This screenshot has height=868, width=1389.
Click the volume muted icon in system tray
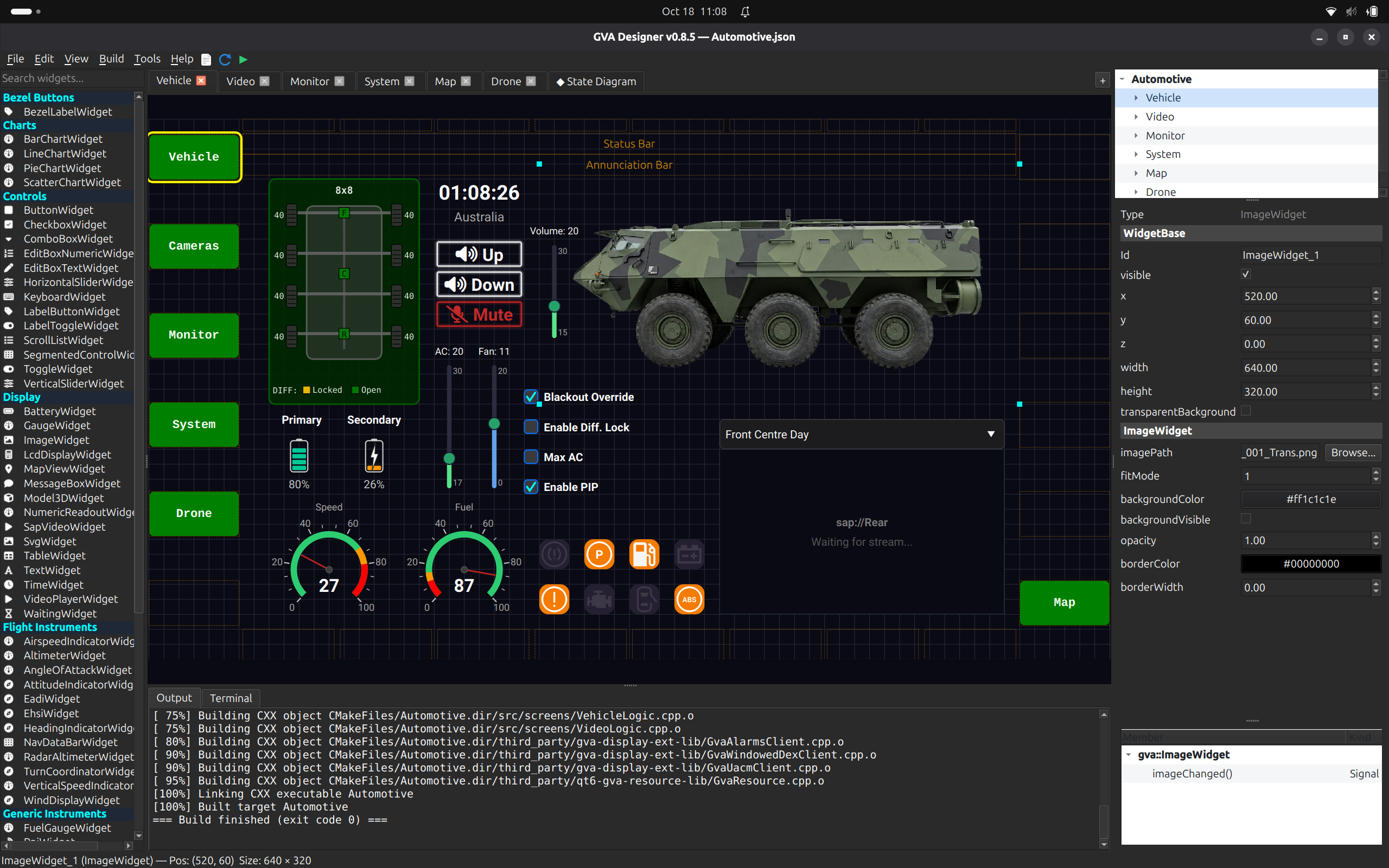coord(1352,11)
